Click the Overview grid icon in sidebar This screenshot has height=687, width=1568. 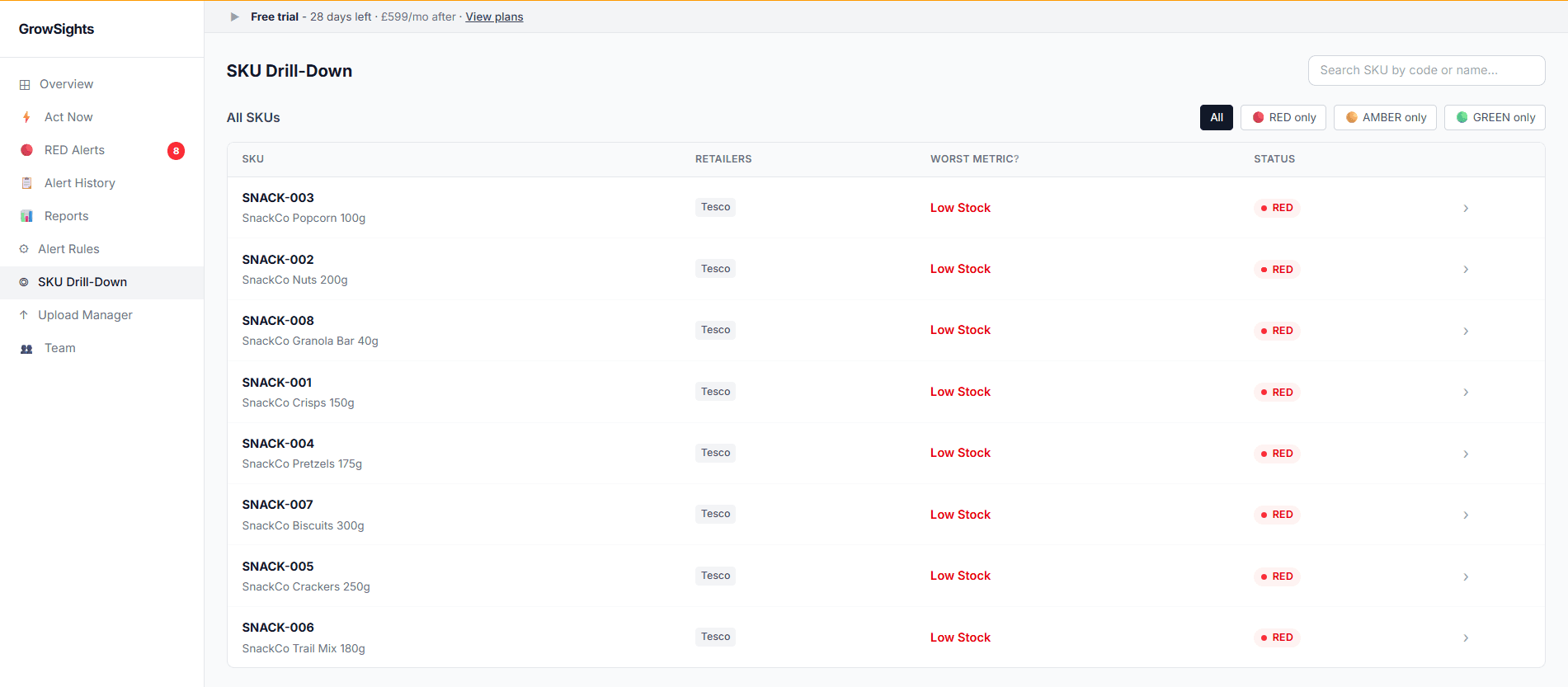25,84
